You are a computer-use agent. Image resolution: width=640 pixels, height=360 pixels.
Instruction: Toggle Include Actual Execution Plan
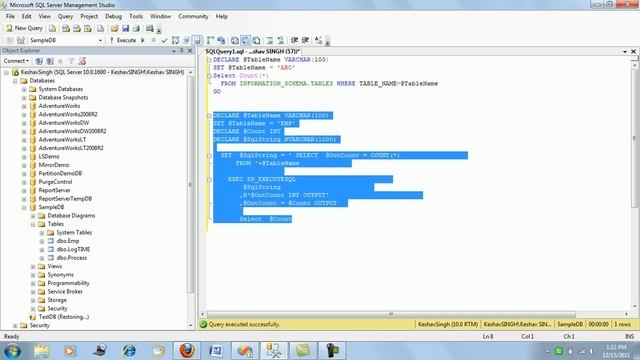pyautogui.click(x=210, y=40)
